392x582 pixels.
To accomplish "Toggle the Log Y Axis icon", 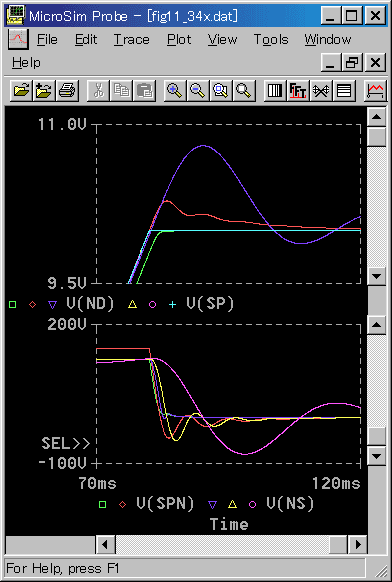I will (344, 90).
